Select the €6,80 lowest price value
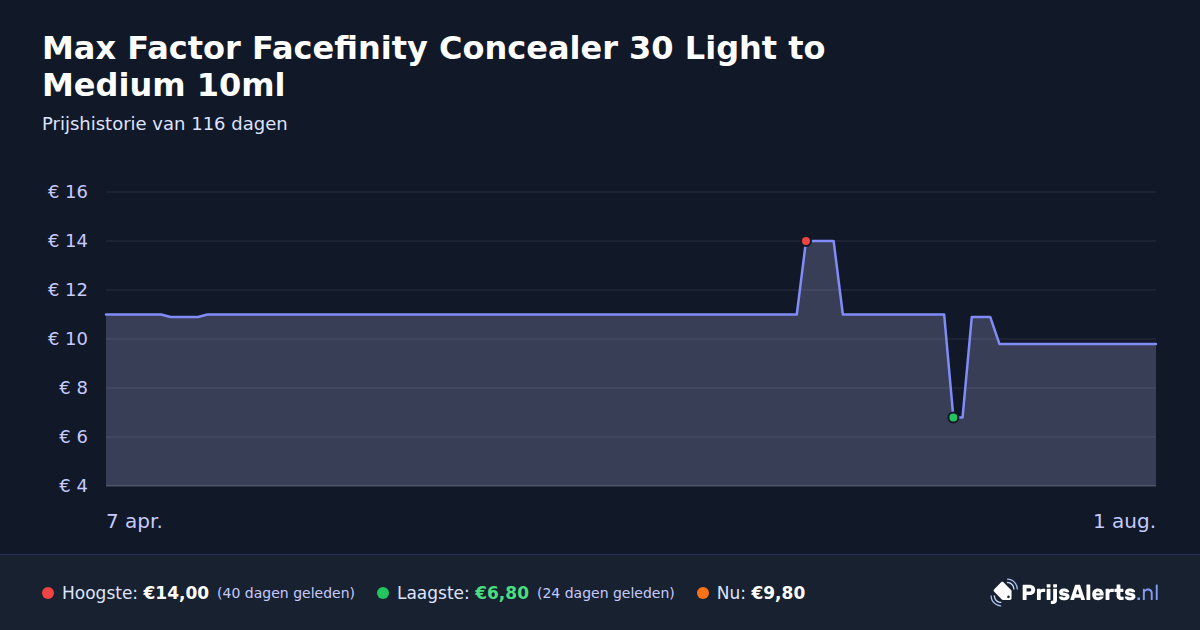The height and width of the screenshot is (630, 1200). [x=501, y=593]
